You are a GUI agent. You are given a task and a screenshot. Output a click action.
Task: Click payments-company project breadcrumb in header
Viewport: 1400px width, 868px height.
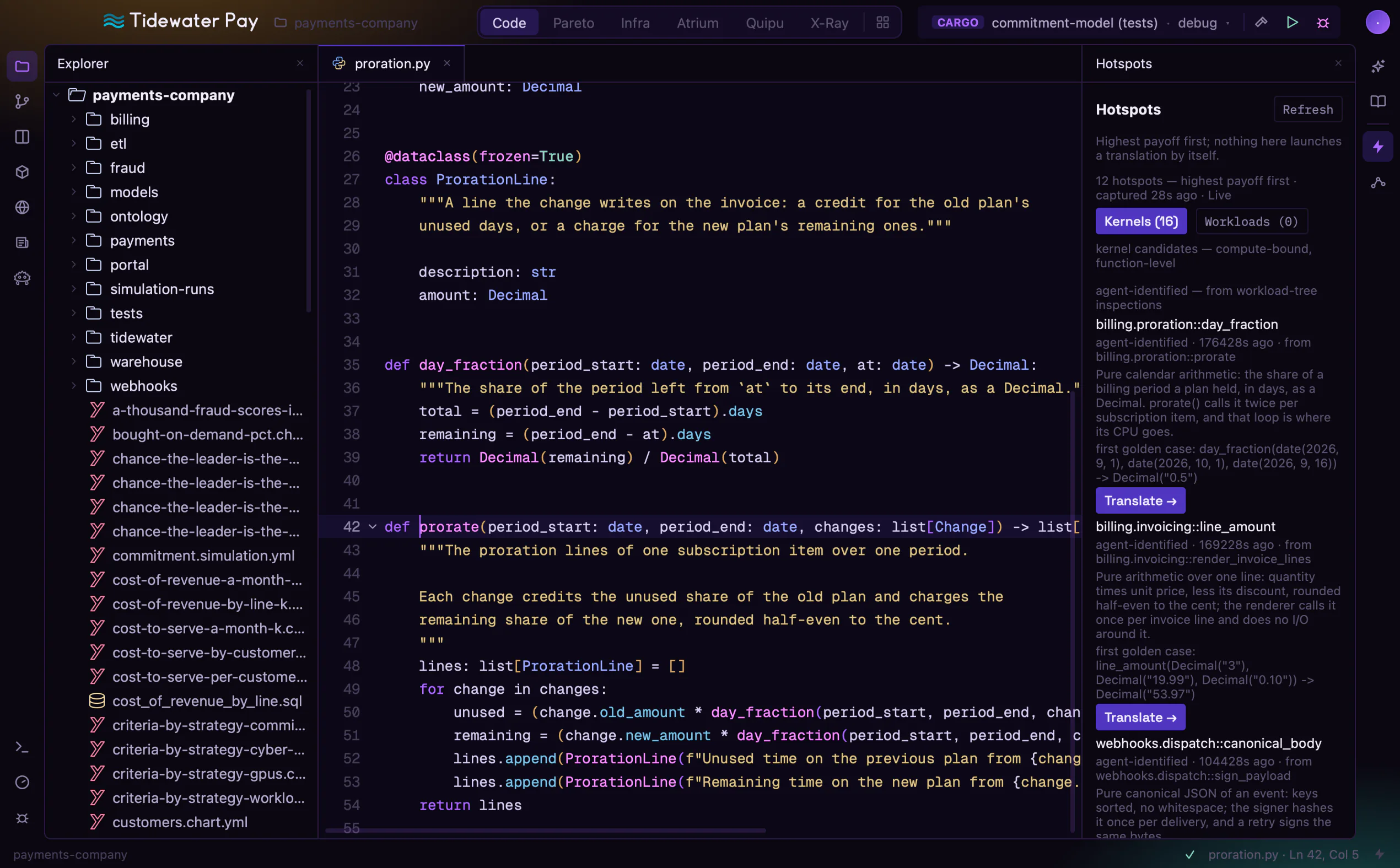tap(346, 23)
